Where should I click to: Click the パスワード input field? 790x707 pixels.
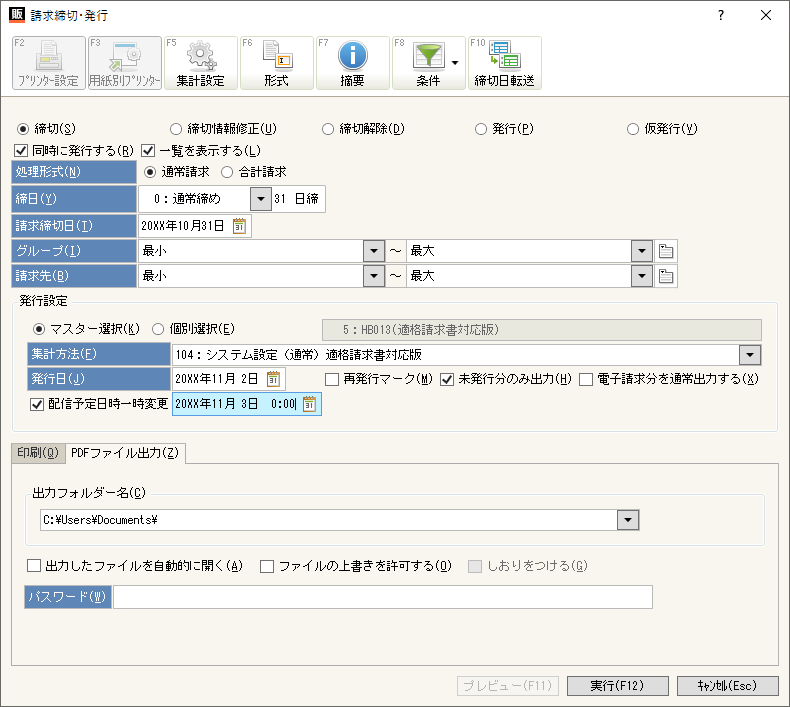(383, 597)
